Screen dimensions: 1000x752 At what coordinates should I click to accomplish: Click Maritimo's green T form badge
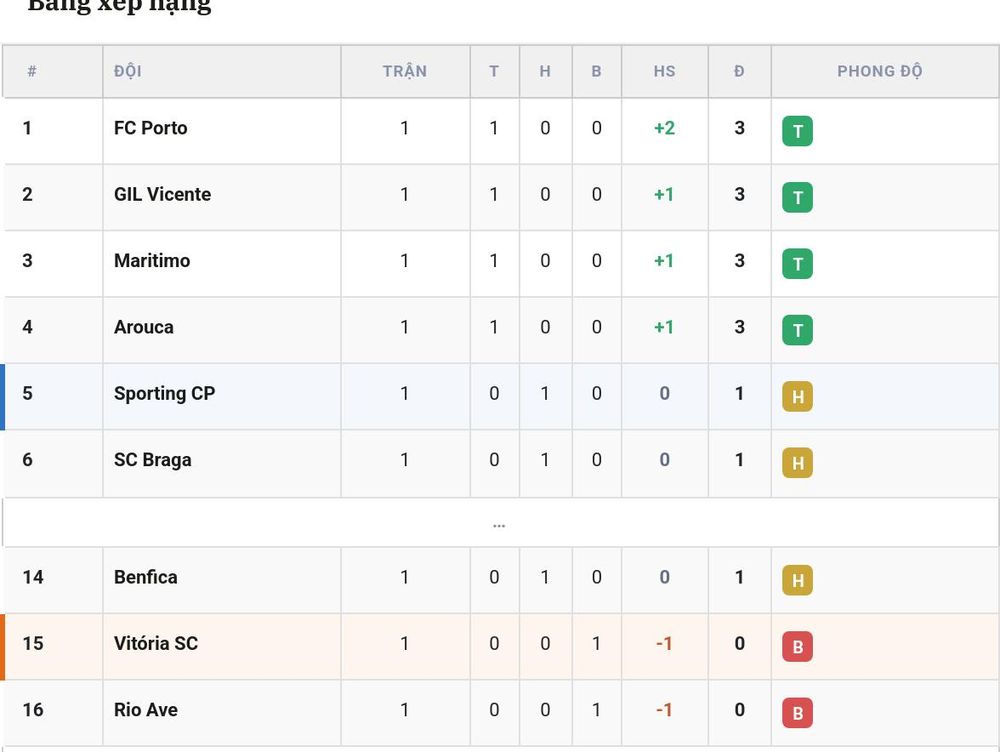797,263
